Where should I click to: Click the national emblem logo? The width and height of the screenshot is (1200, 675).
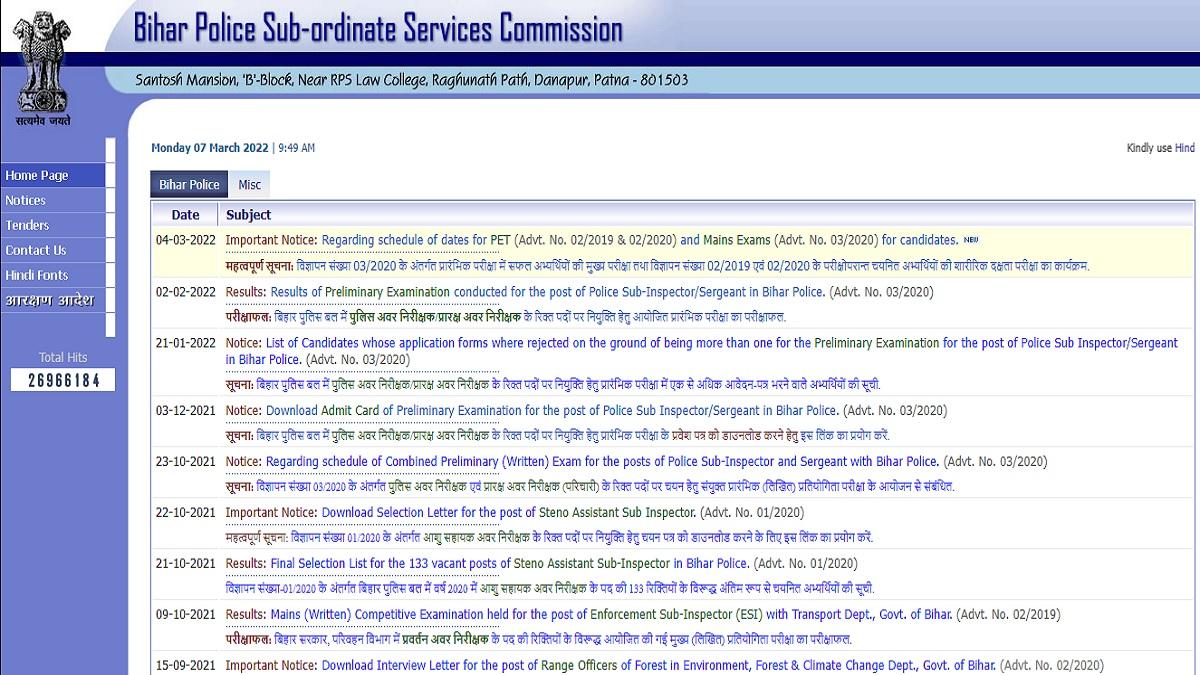click(x=43, y=62)
